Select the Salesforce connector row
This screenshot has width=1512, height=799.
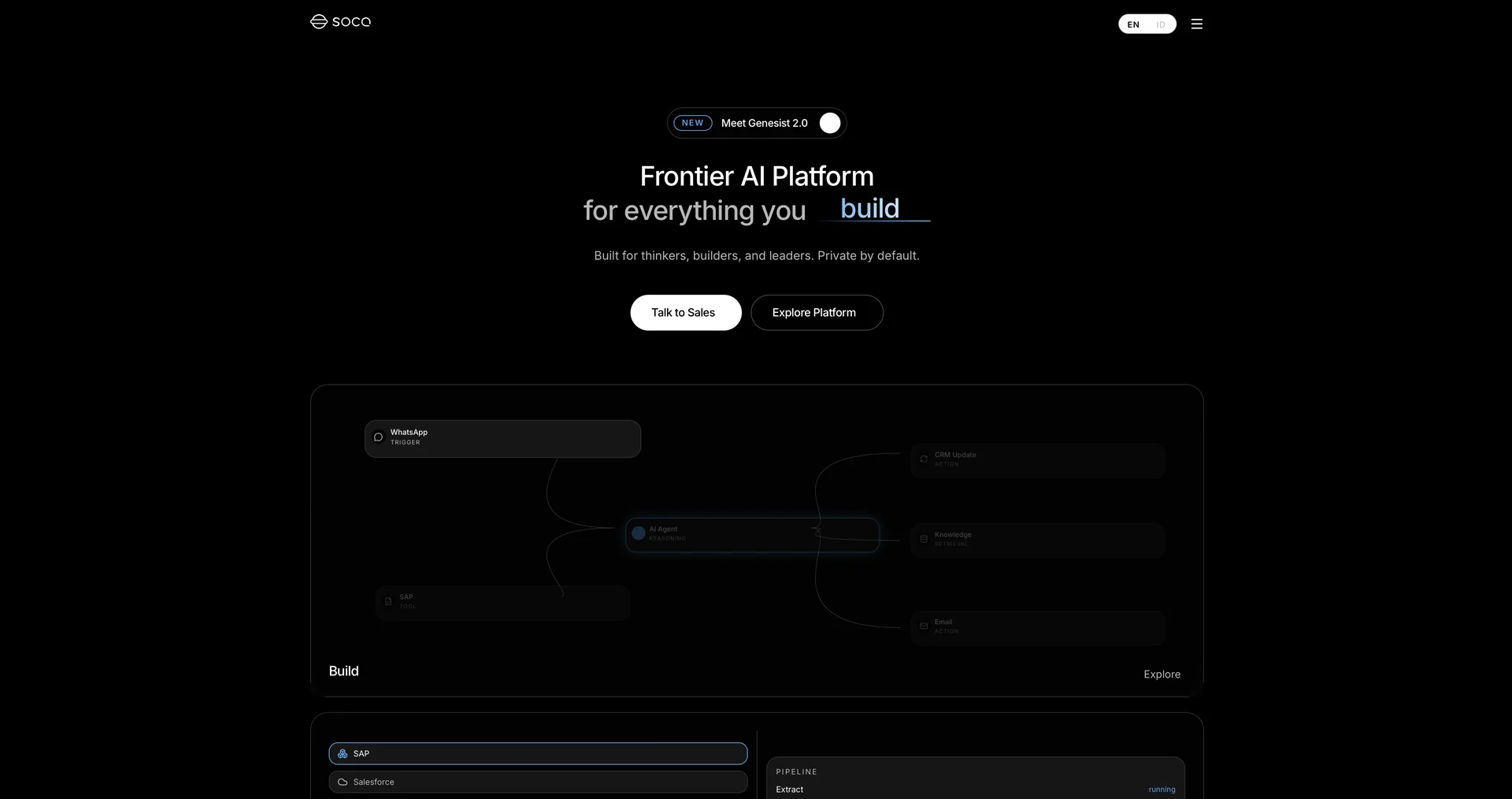(x=538, y=782)
